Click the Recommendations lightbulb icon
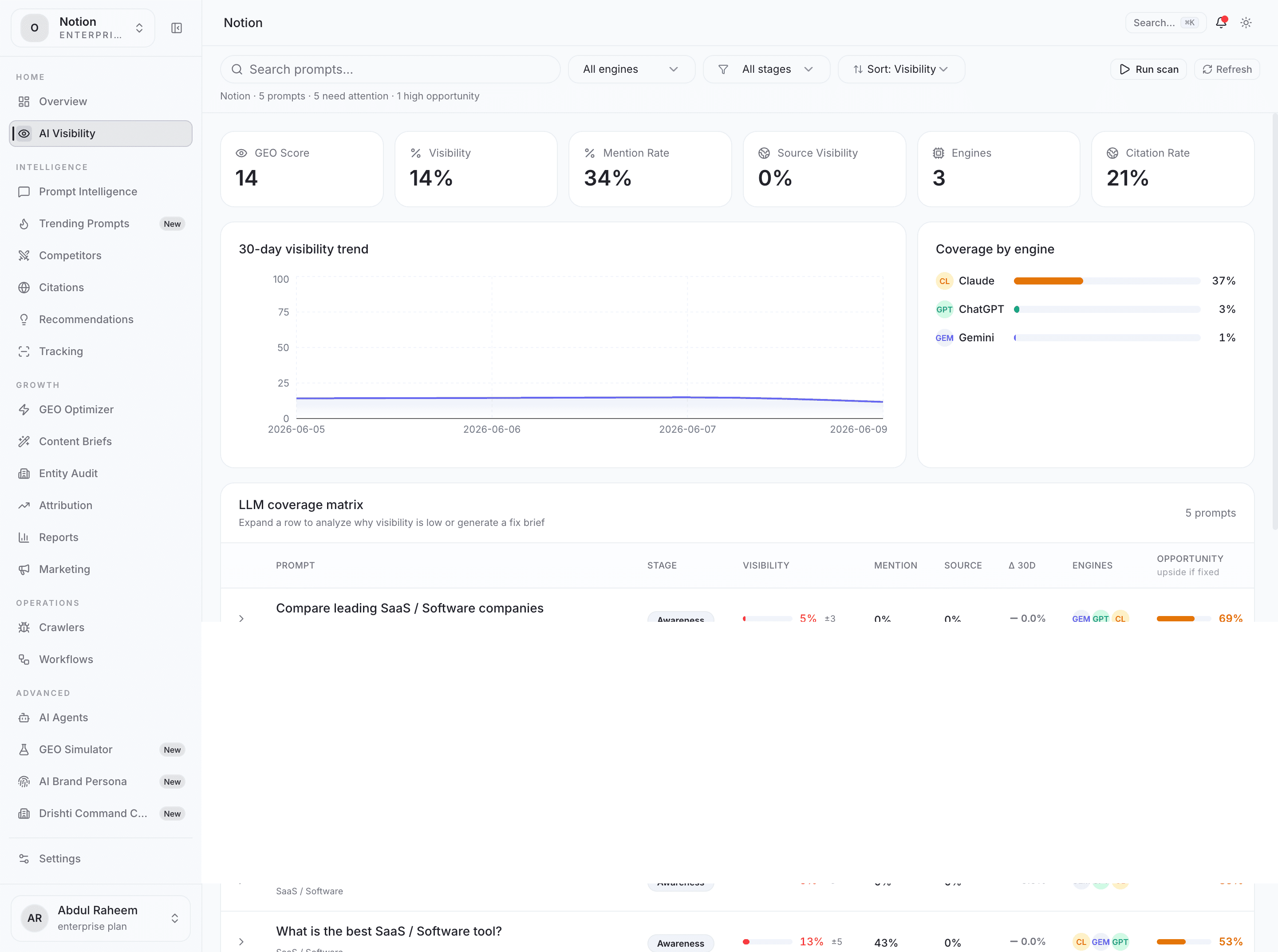 pos(24,319)
